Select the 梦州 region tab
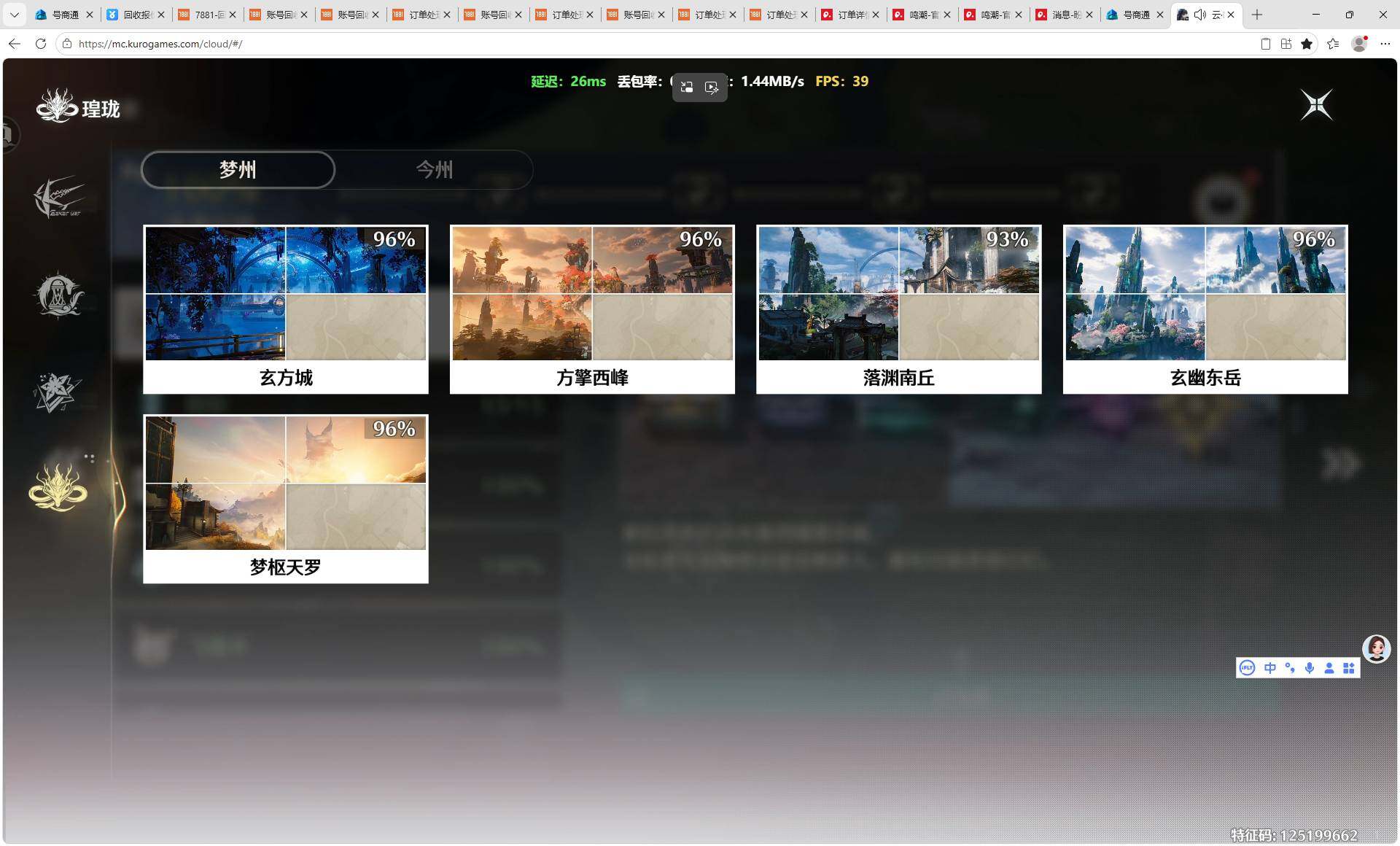 [x=238, y=170]
